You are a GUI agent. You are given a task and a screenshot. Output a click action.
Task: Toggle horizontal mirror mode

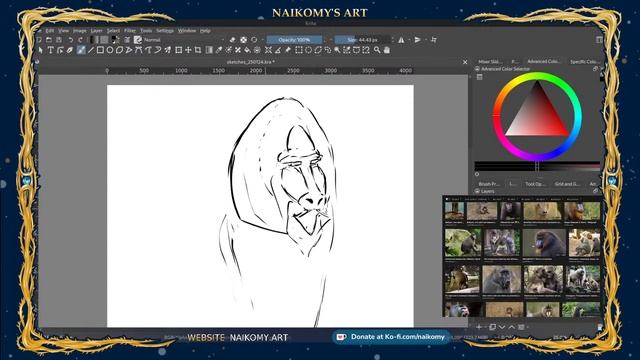point(401,40)
